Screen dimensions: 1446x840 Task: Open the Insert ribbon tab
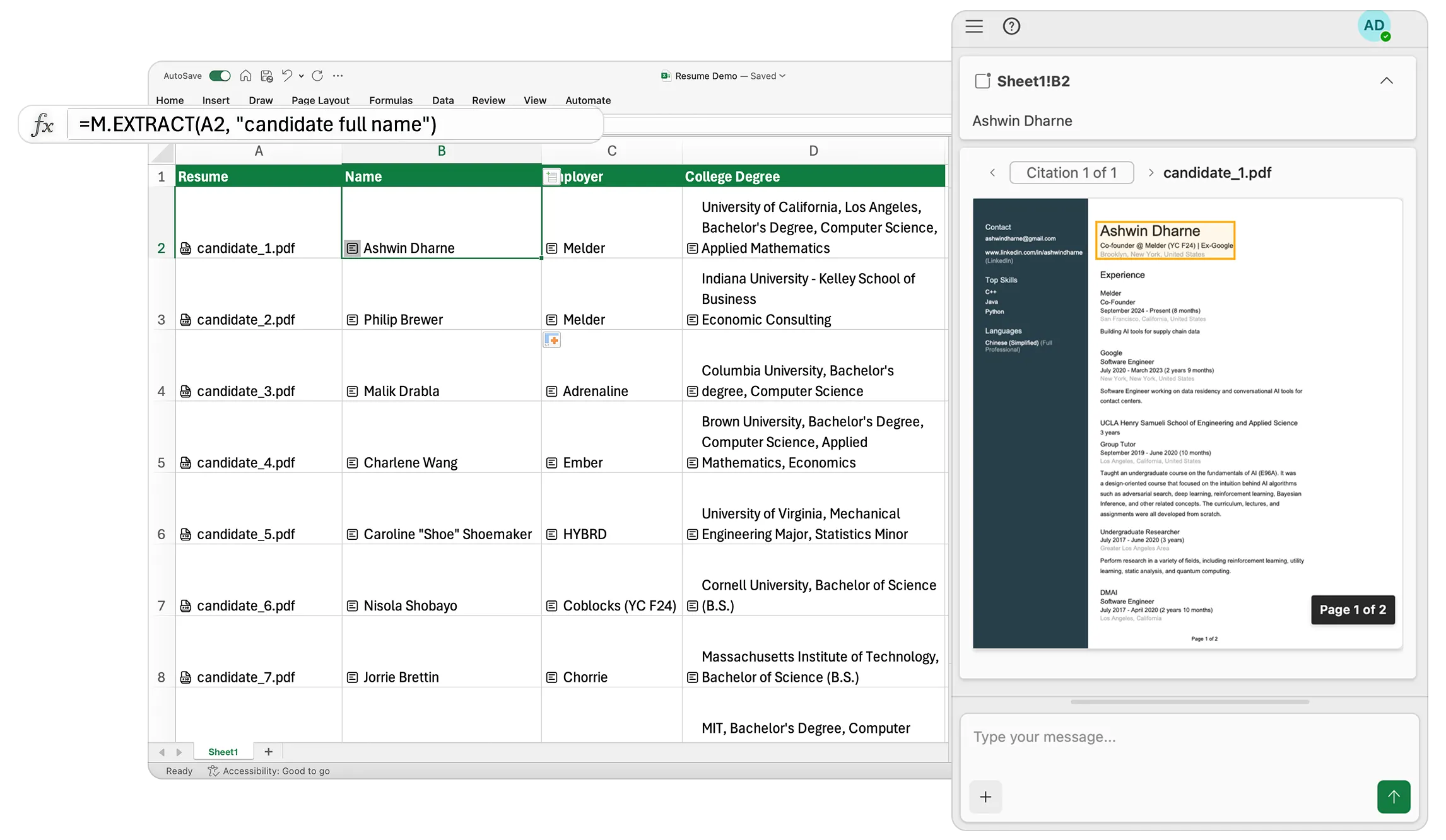(x=216, y=100)
